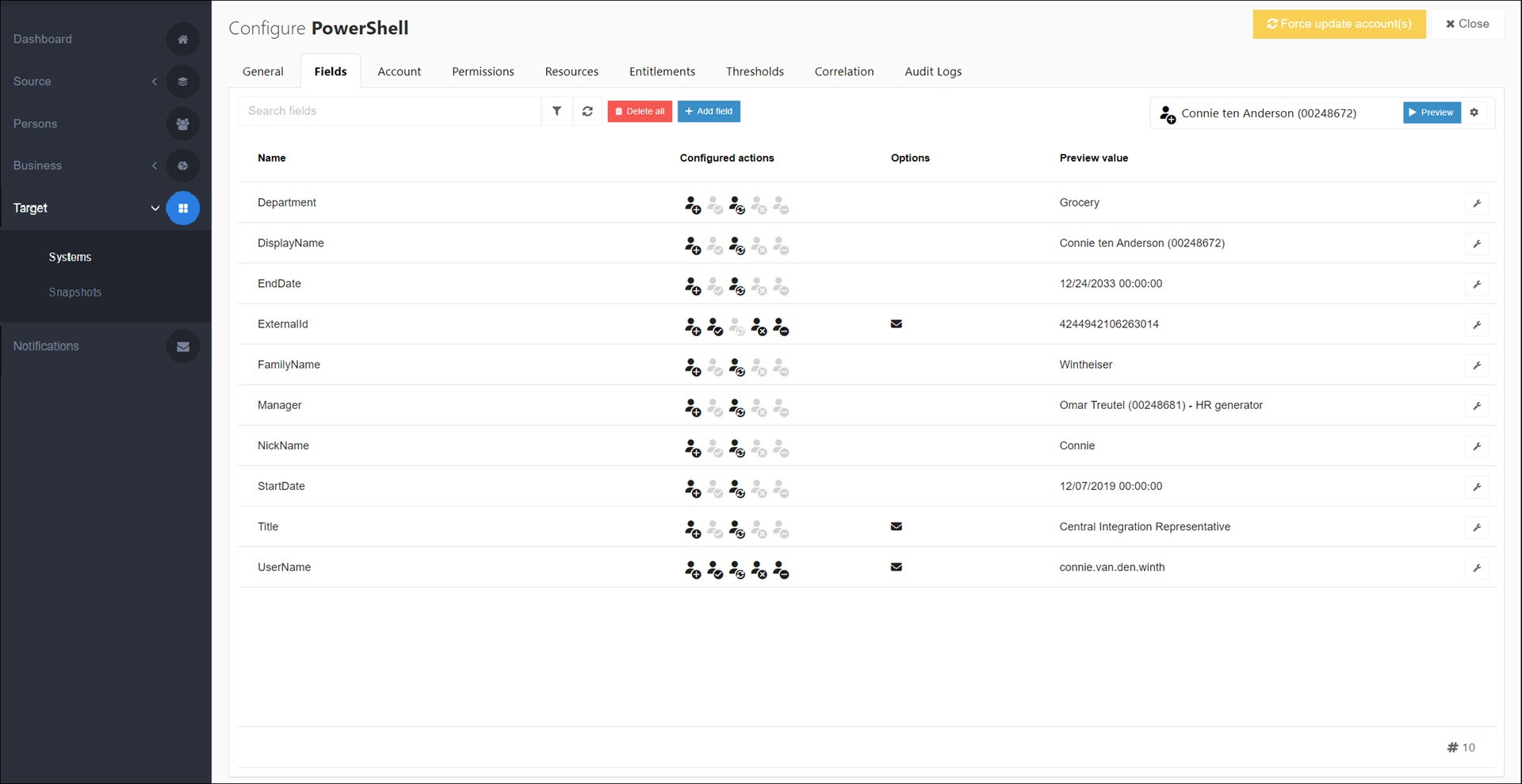Viewport: 1522px width, 784px height.
Task: Toggle EndDate delete action
Action: click(x=781, y=286)
